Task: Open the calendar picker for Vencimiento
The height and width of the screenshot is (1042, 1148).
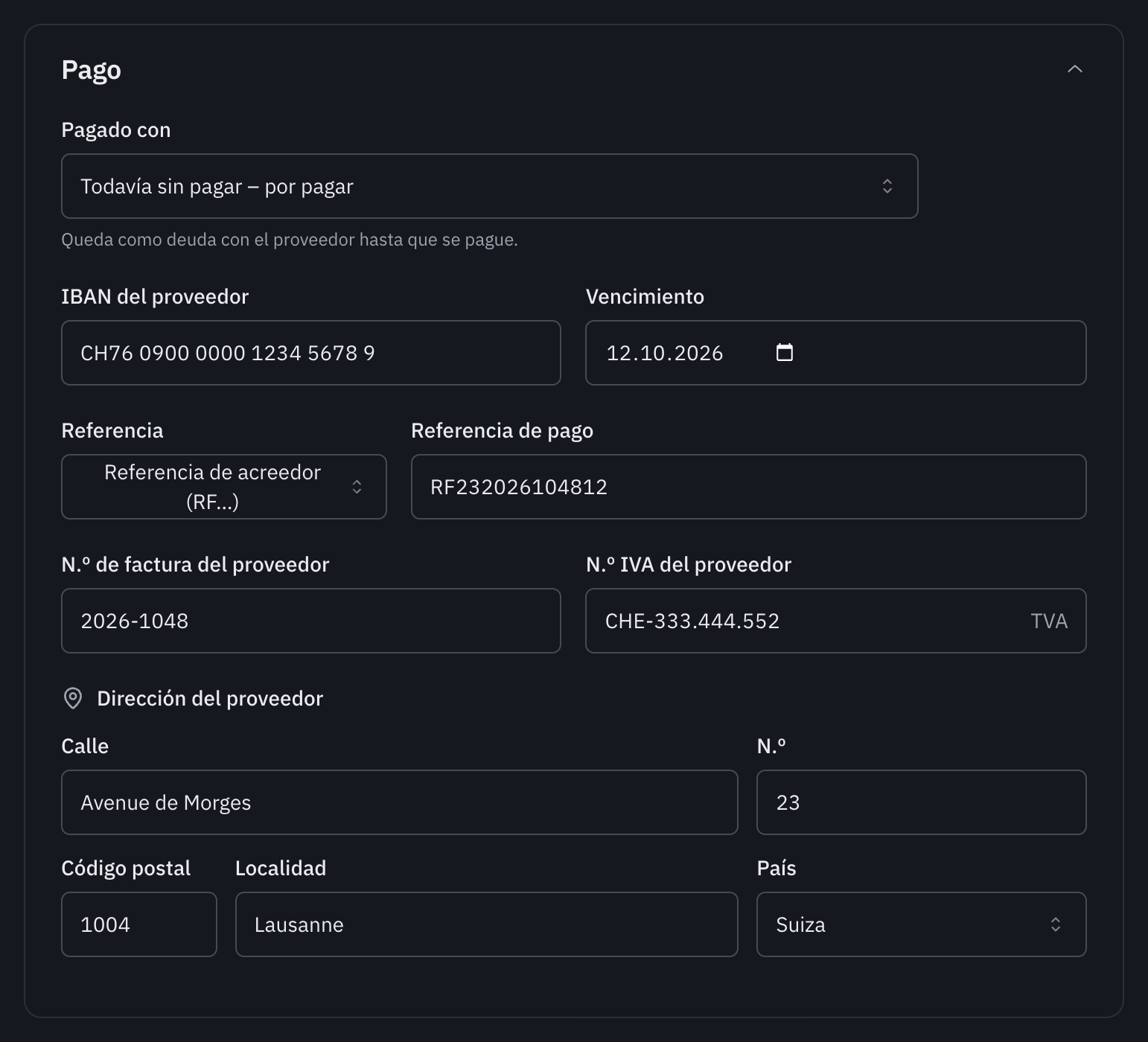Action: [785, 352]
